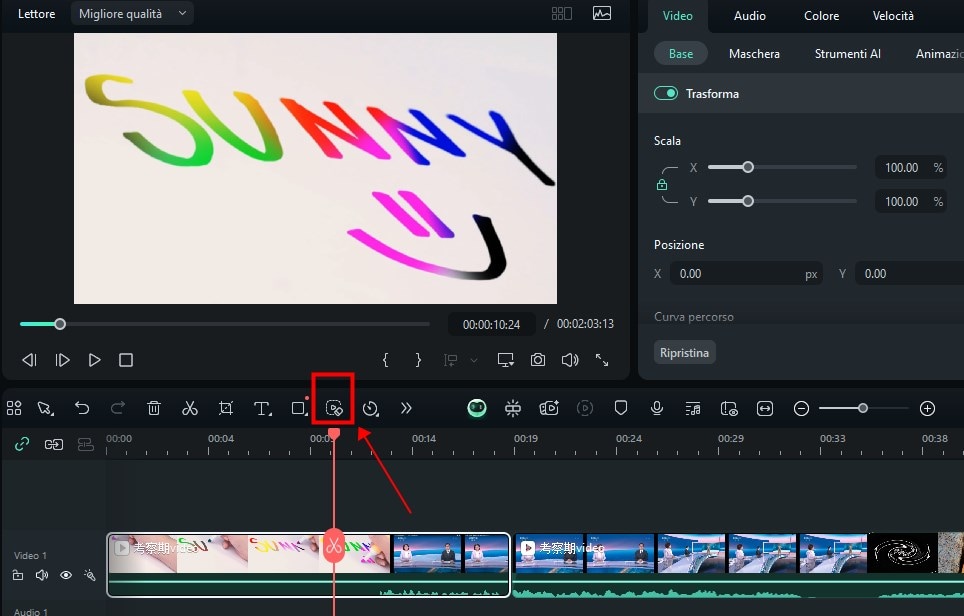
Task: Click the sparkle bar icon beside the robot
Action: pyautogui.click(x=513, y=408)
